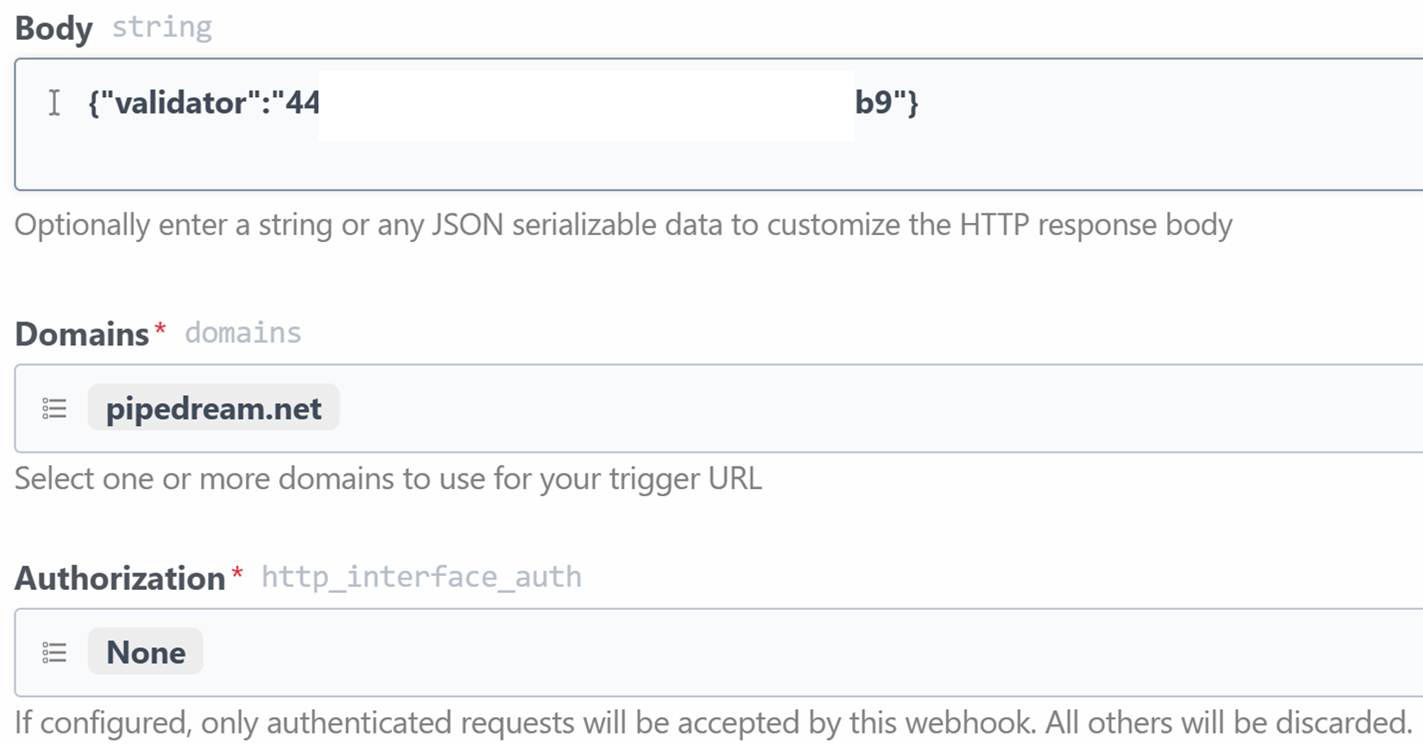Click the trigger URL domains helper text

pos(388,478)
